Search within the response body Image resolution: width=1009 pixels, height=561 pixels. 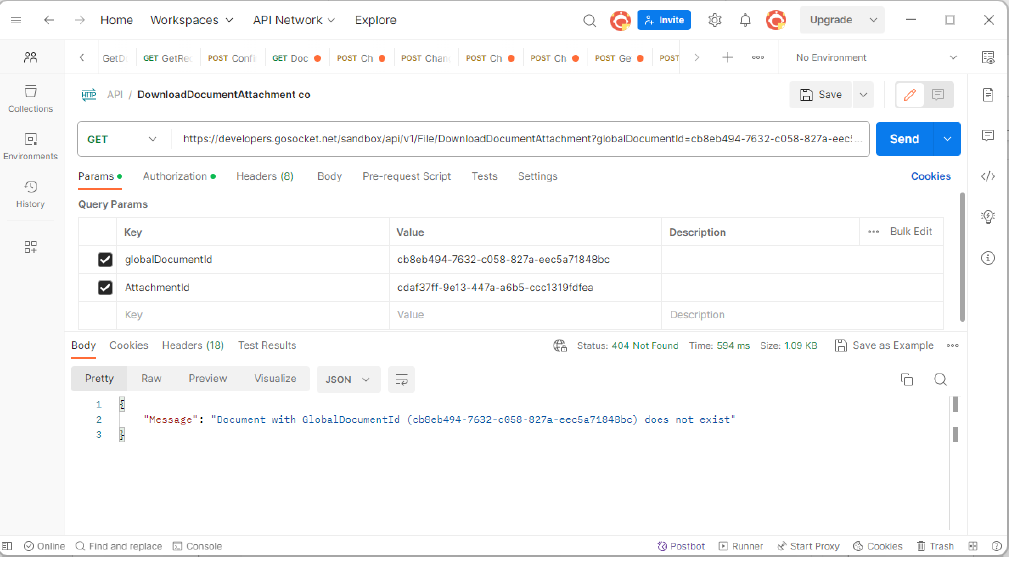pyautogui.click(x=940, y=380)
